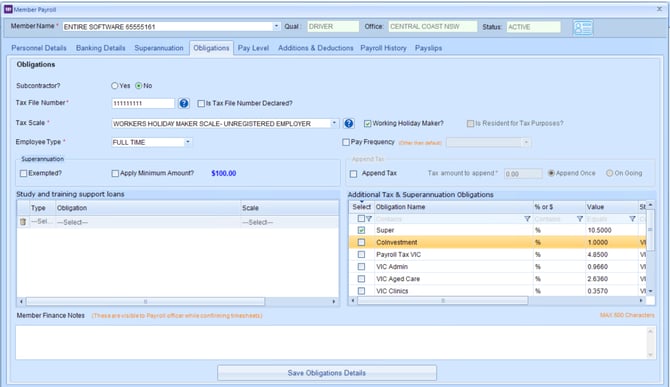The width and height of the screenshot is (670, 387).
Task: Click the Obligation Name column filter icon
Action: tap(527, 219)
